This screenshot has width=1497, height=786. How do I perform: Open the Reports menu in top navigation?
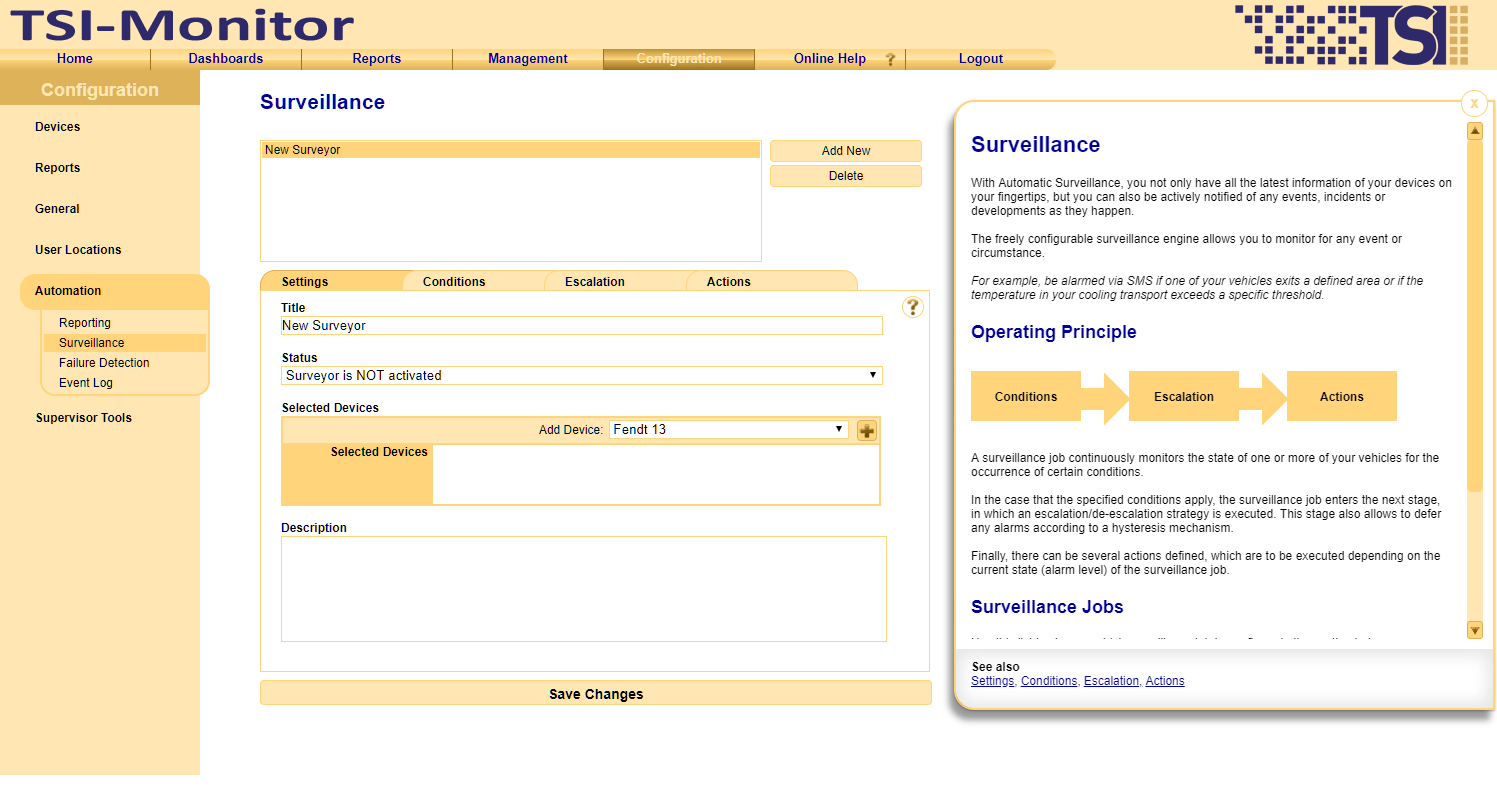(x=377, y=59)
